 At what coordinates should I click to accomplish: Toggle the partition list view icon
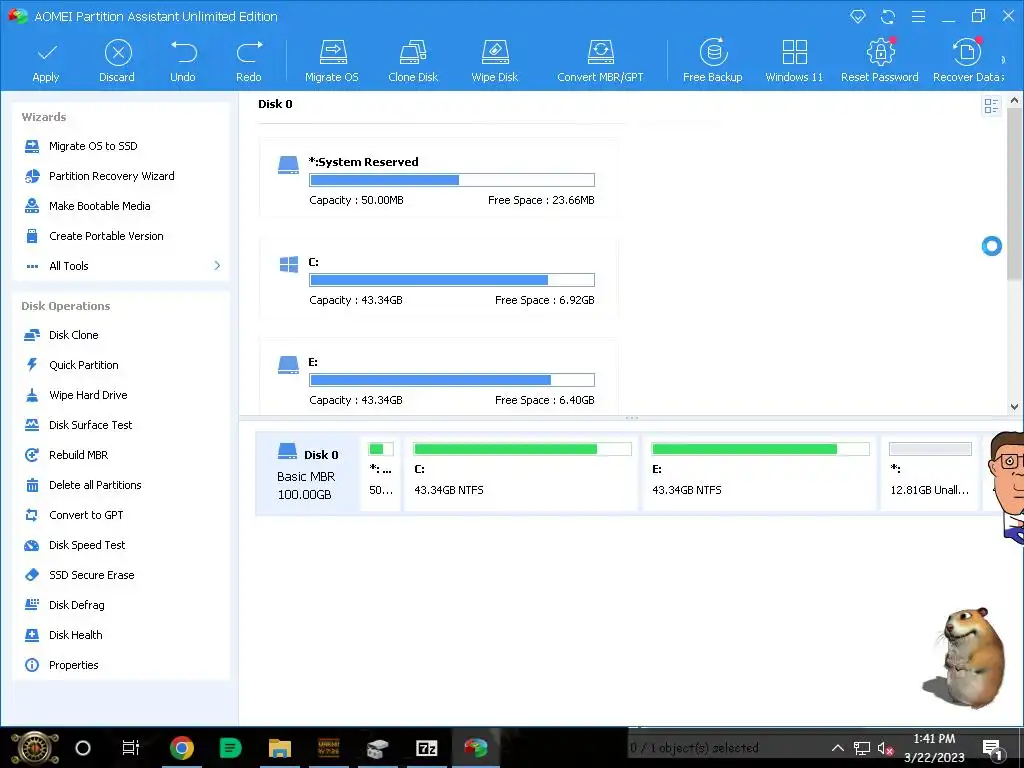[x=991, y=106]
